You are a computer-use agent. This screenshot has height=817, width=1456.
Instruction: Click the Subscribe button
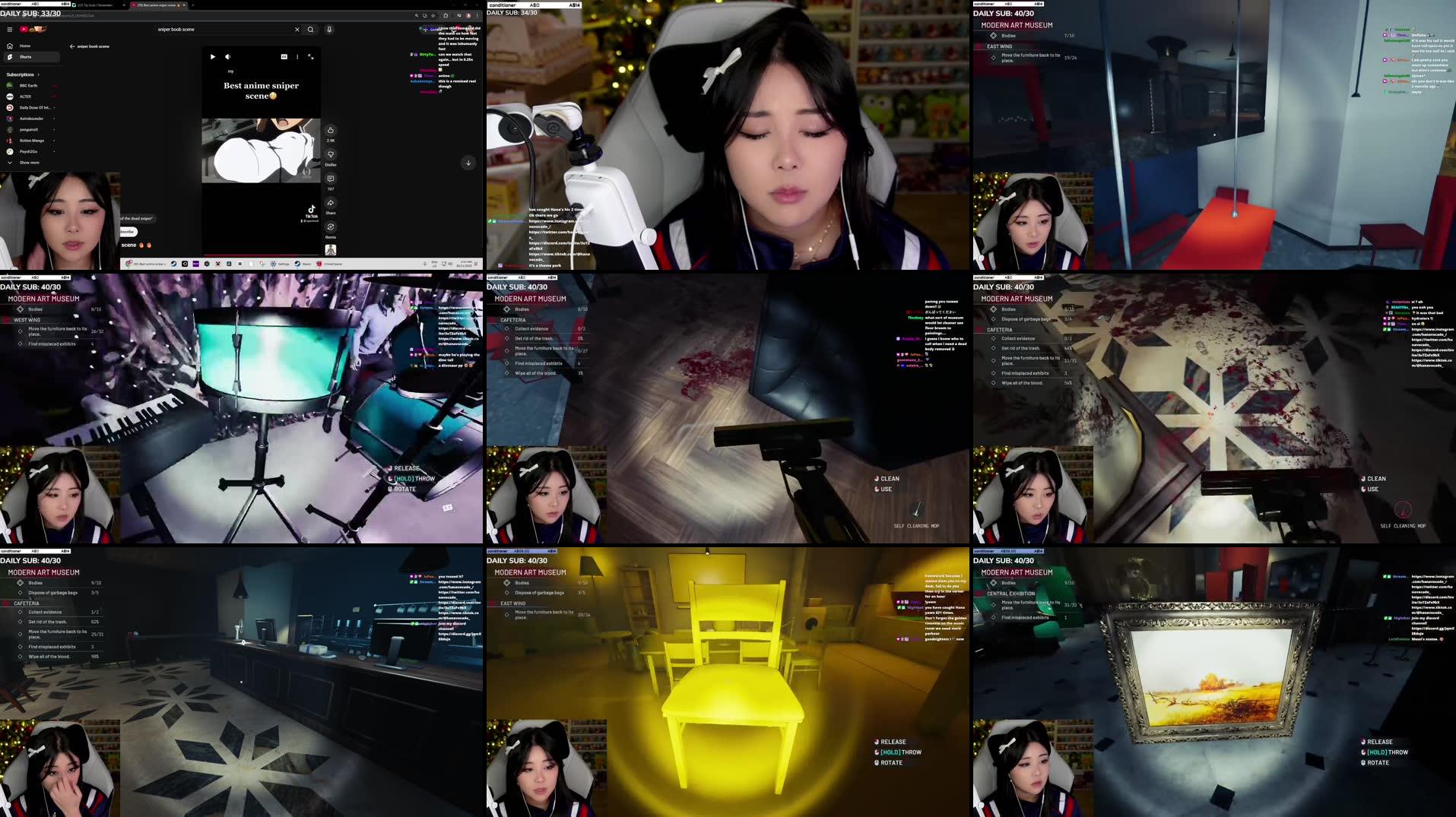(126, 232)
